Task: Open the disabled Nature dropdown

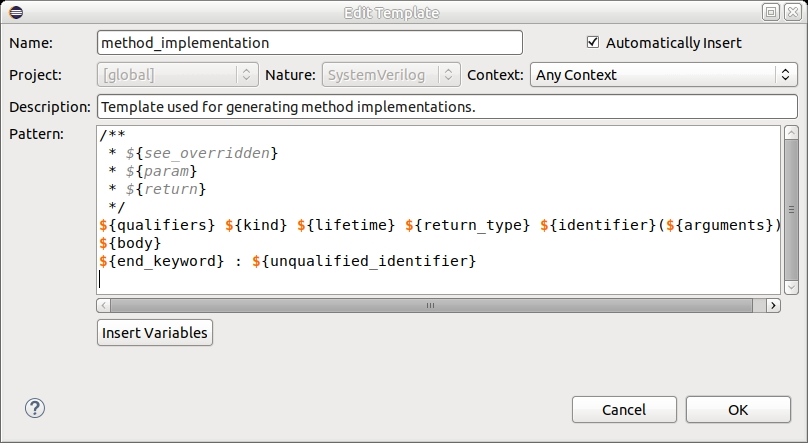Action: 391,75
